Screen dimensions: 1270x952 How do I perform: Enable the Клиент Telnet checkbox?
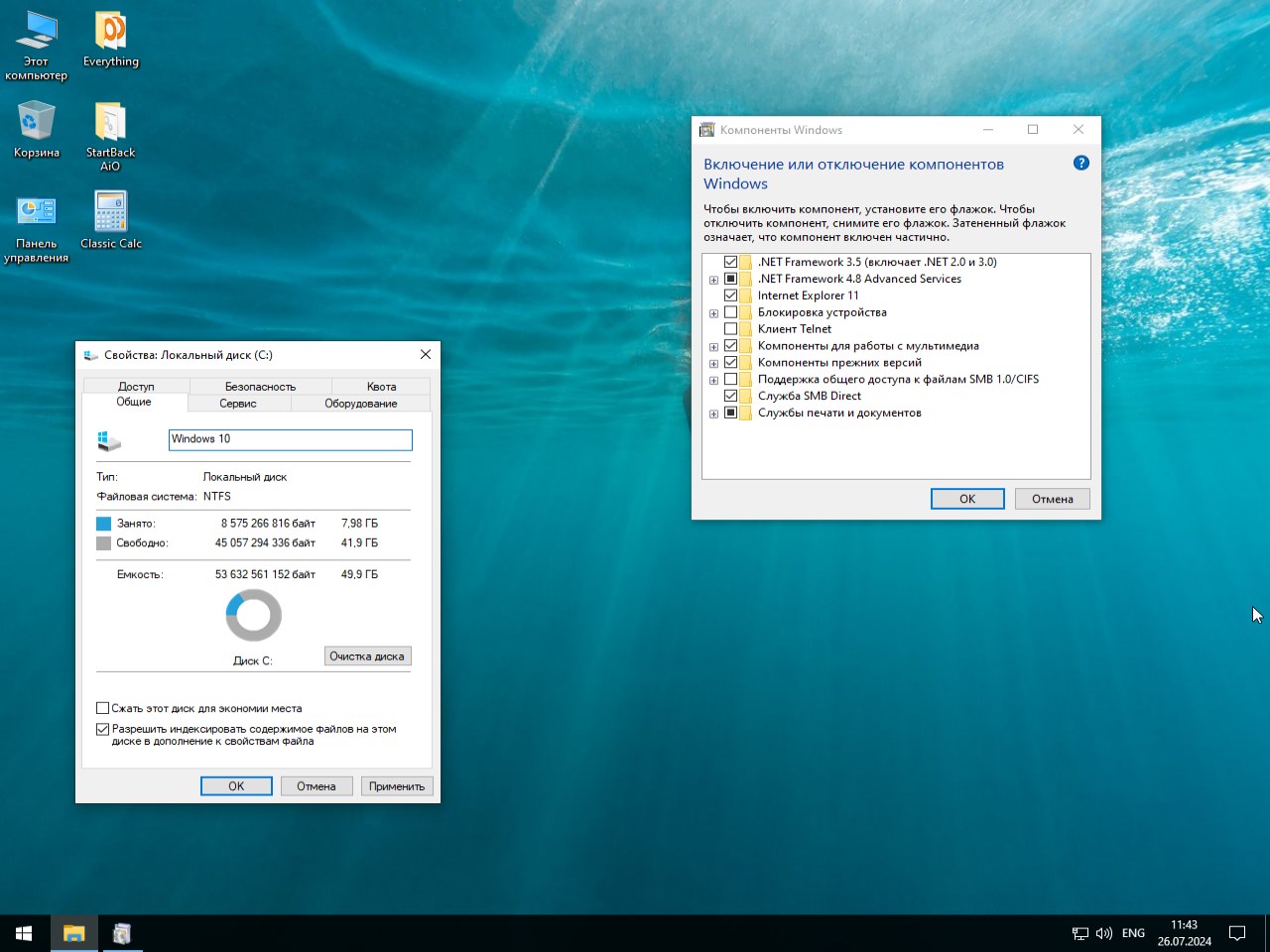point(731,329)
